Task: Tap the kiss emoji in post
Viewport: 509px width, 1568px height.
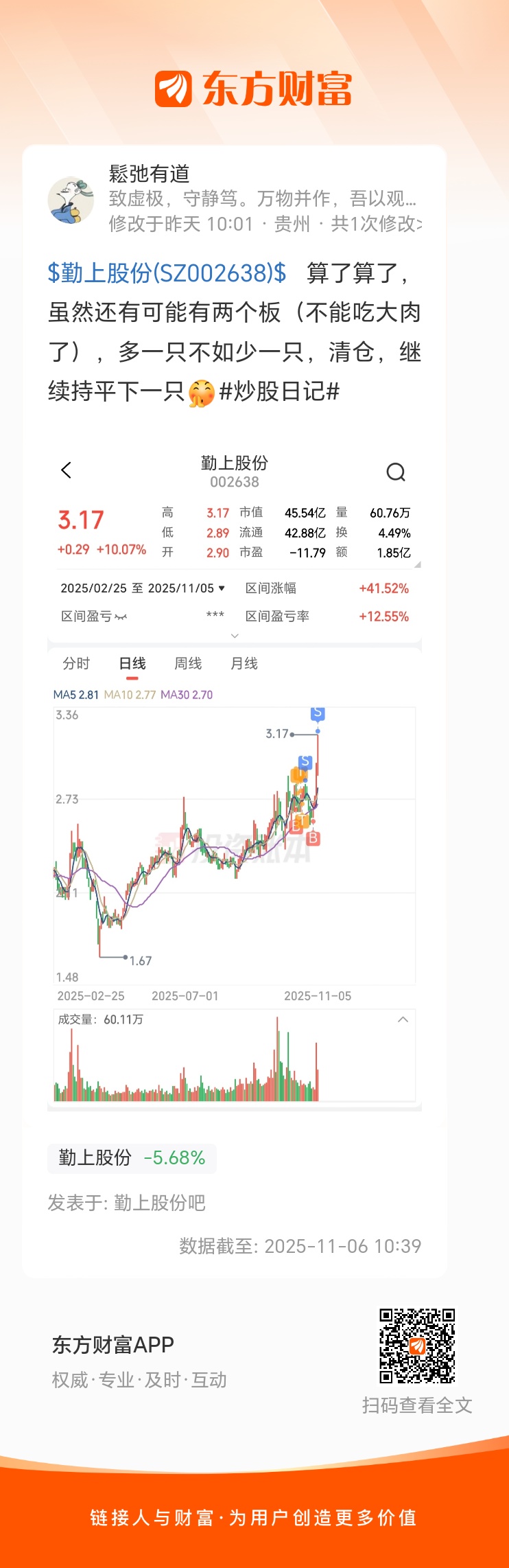Action: tap(201, 393)
